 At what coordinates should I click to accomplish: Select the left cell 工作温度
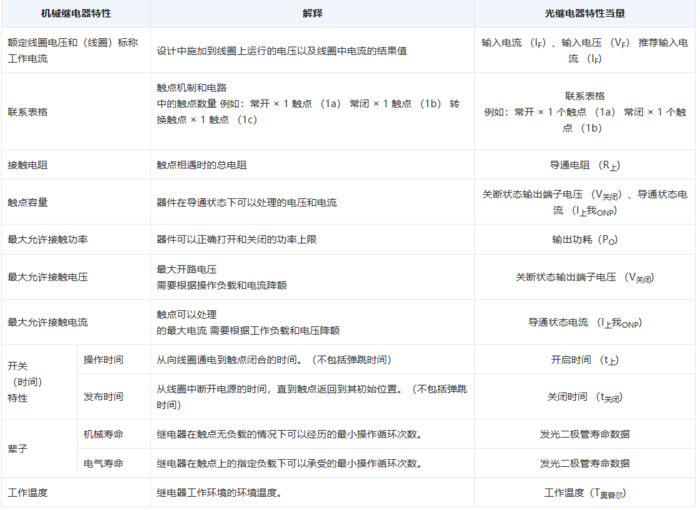76,493
